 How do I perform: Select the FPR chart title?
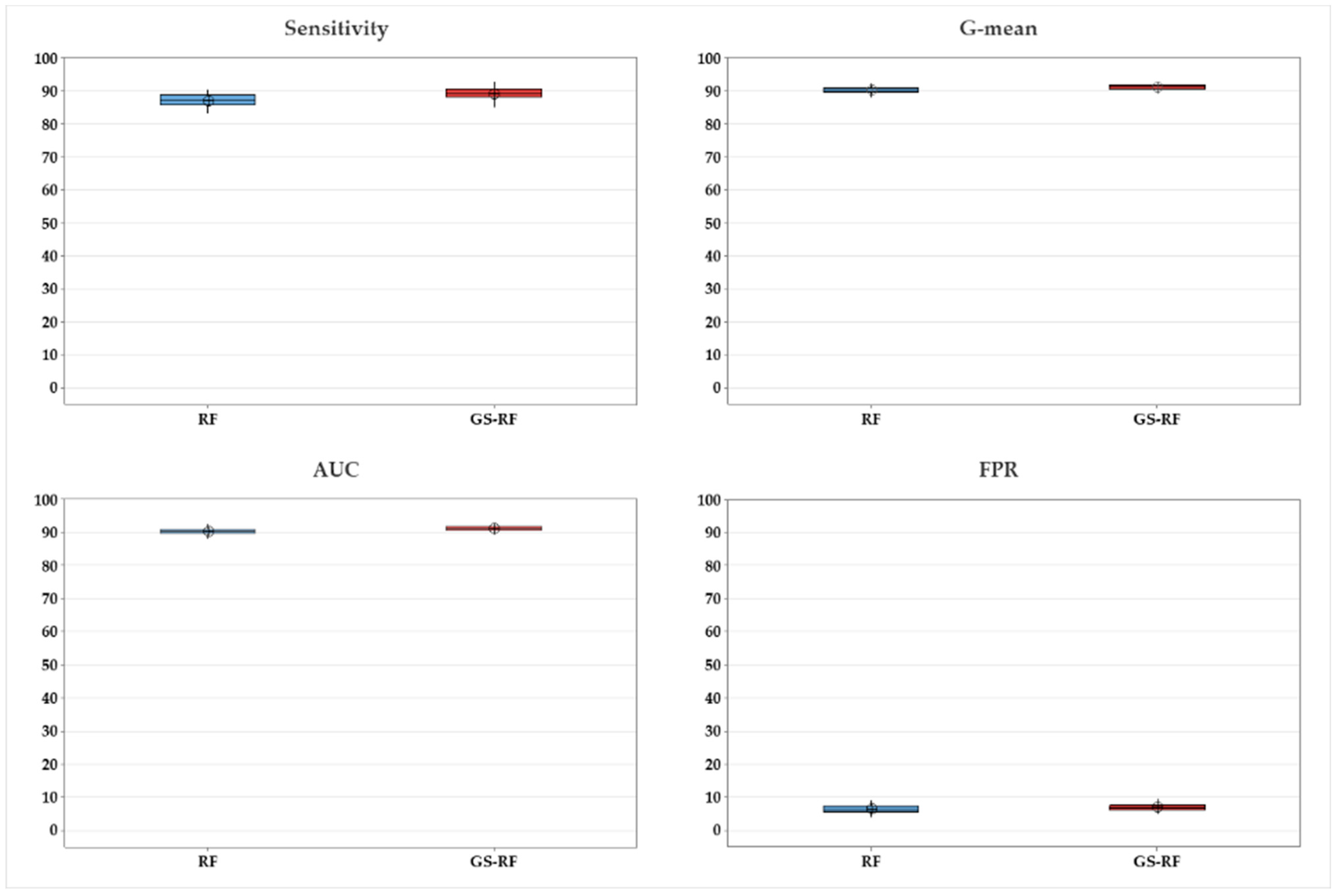997,470
